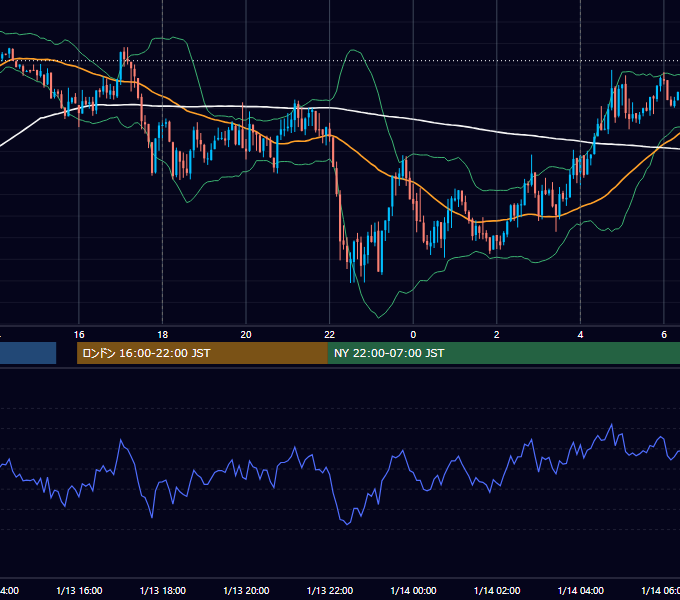Click the 0 hour label on upper axis
The height and width of the screenshot is (600, 680).
413,334
